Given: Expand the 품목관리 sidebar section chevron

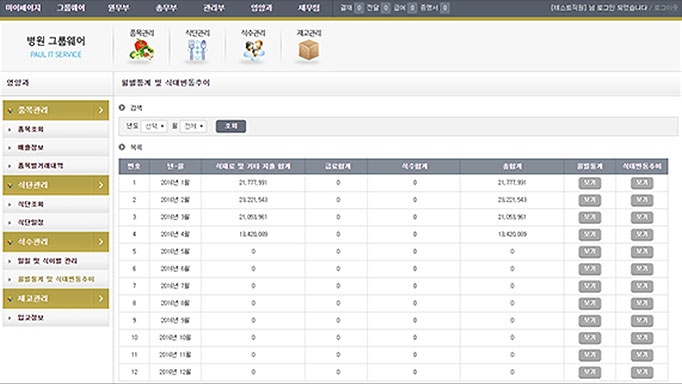Looking at the screenshot, I should (101, 110).
